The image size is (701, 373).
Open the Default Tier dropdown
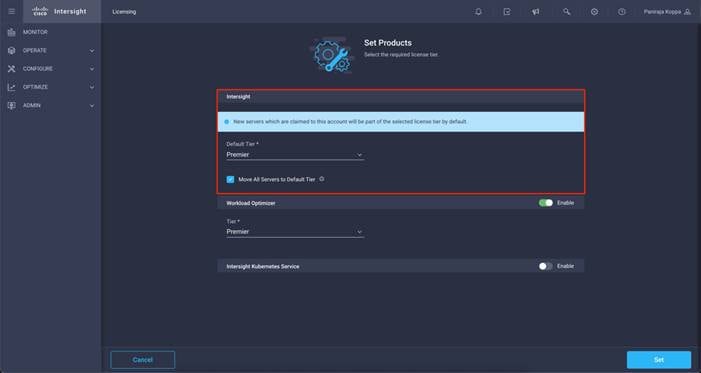tap(295, 155)
